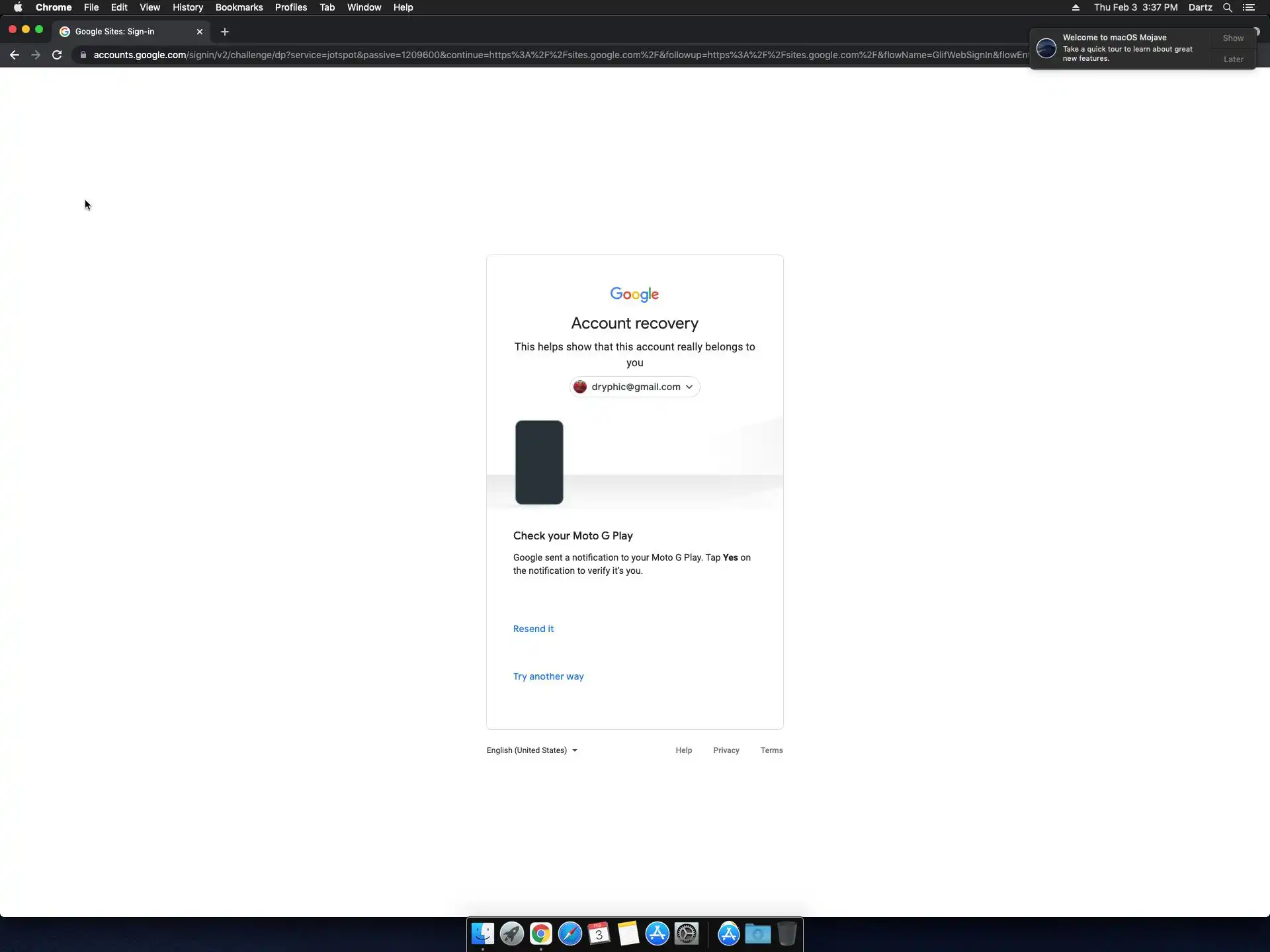Open Finder from the dock
The height and width of the screenshot is (952, 1270).
(482, 933)
